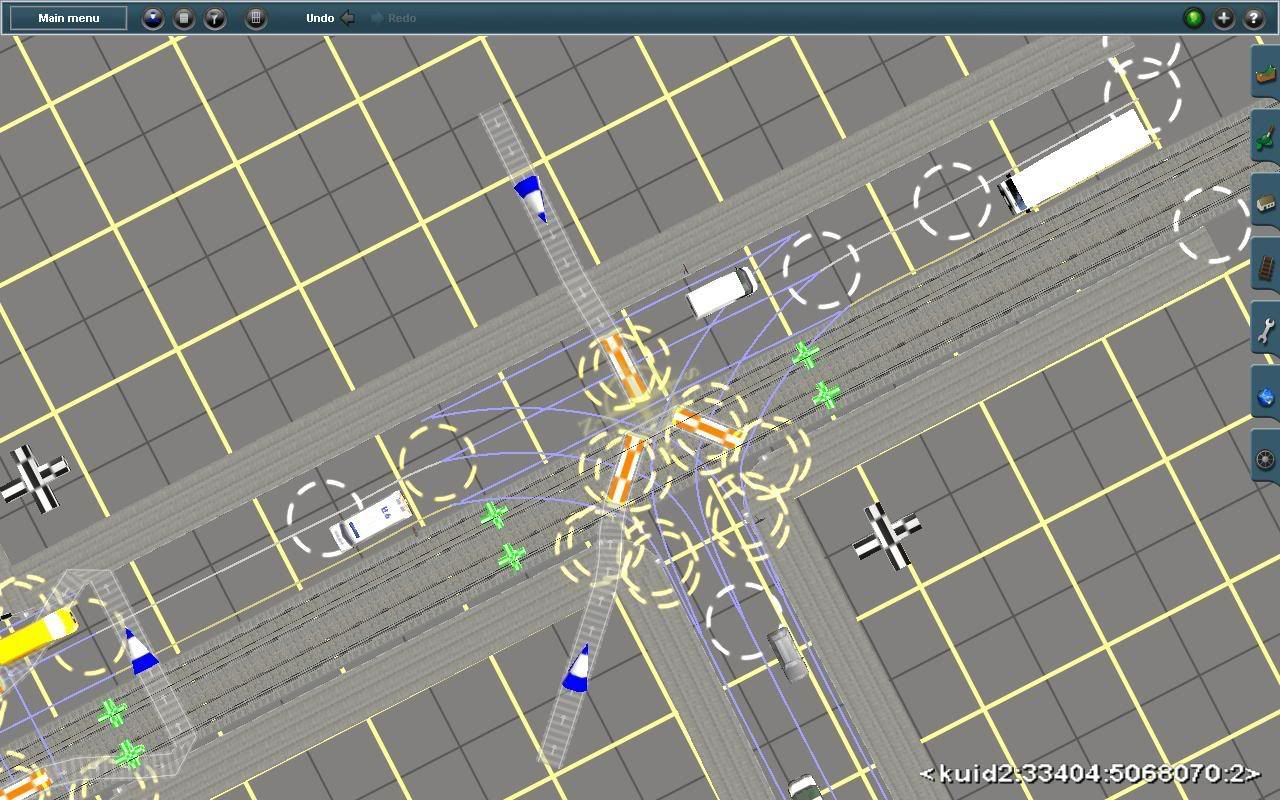
Task: Open the Paint brush tab
Action: [1265, 138]
